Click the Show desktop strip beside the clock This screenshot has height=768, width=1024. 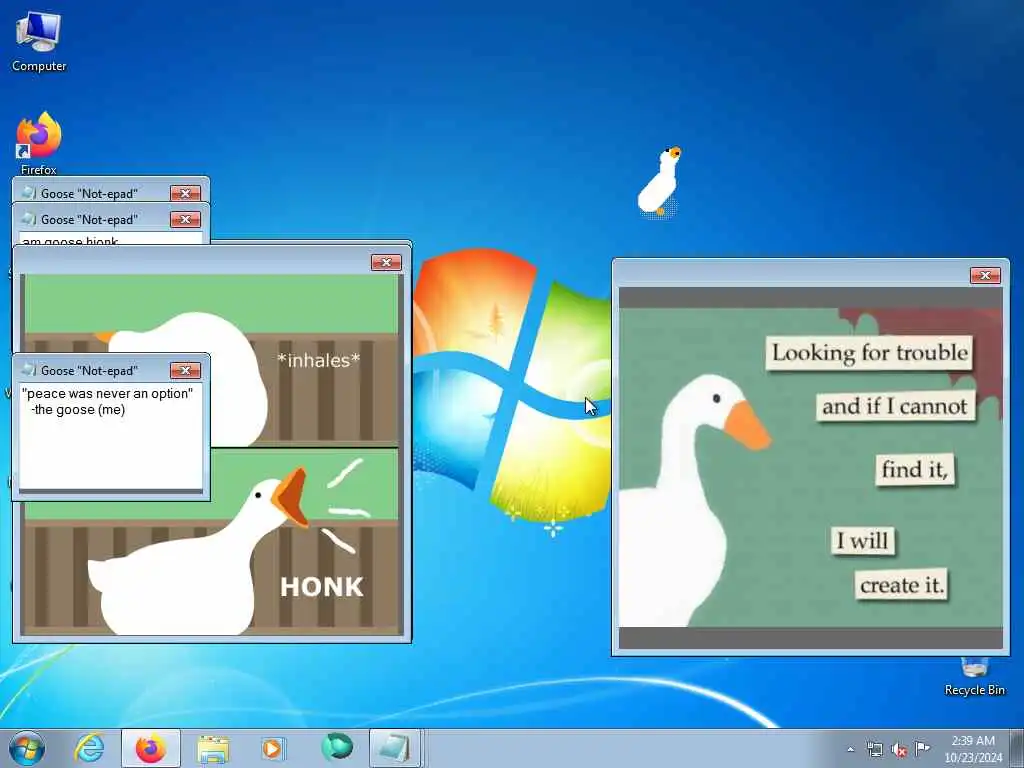1017,748
